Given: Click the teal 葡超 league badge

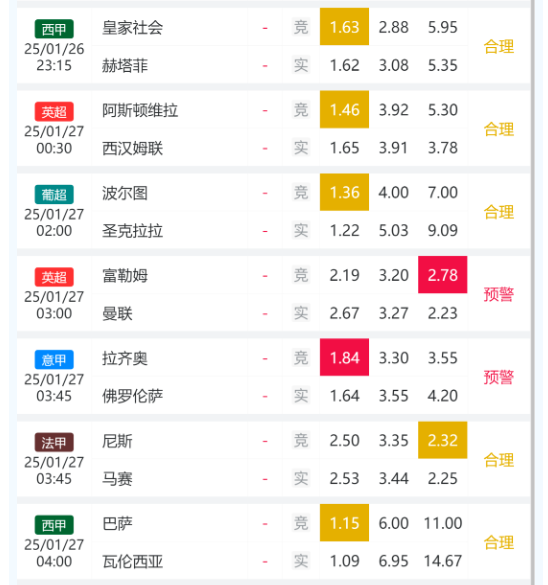Looking at the screenshot, I should 54,194.
